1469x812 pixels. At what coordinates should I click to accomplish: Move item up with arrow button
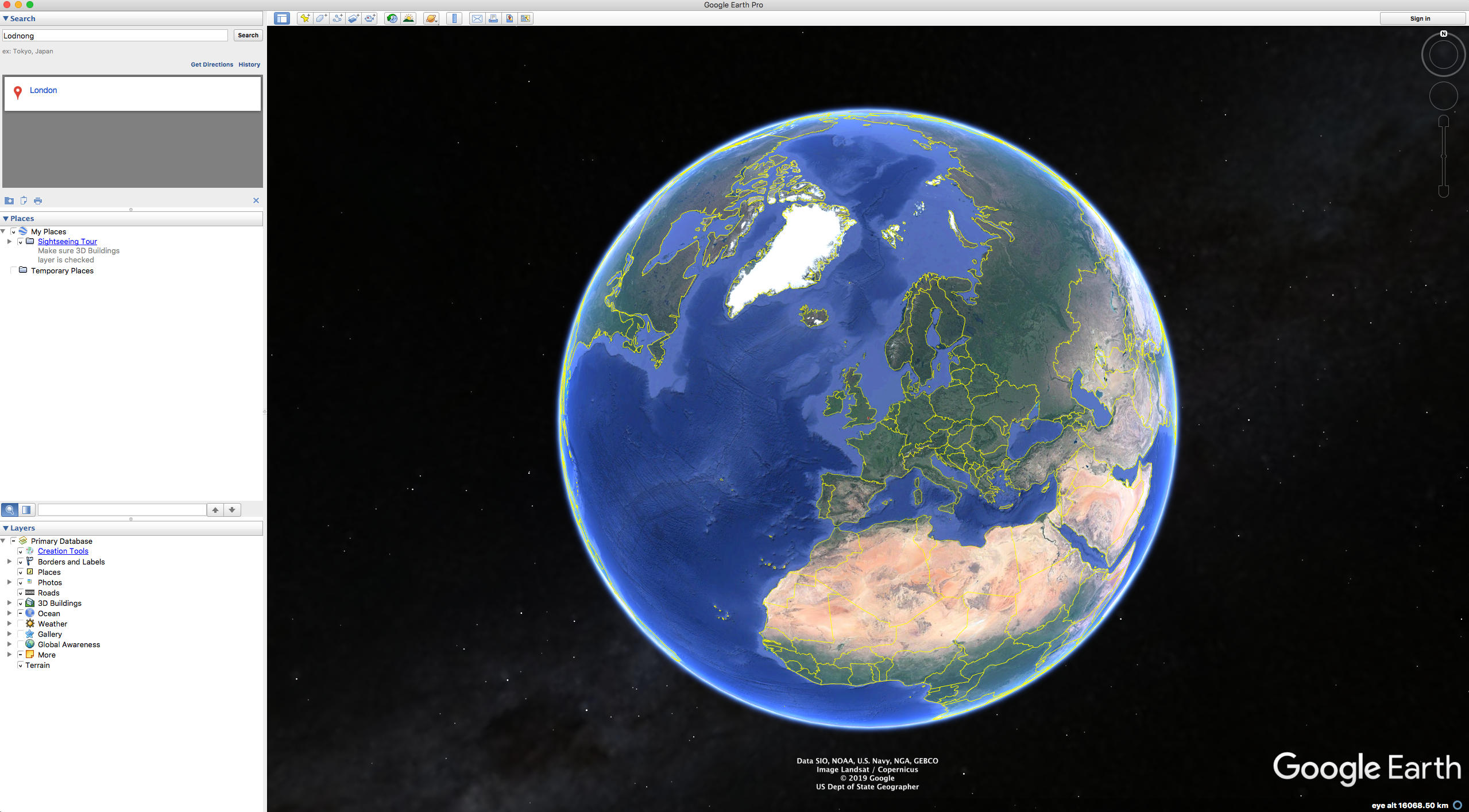point(215,510)
